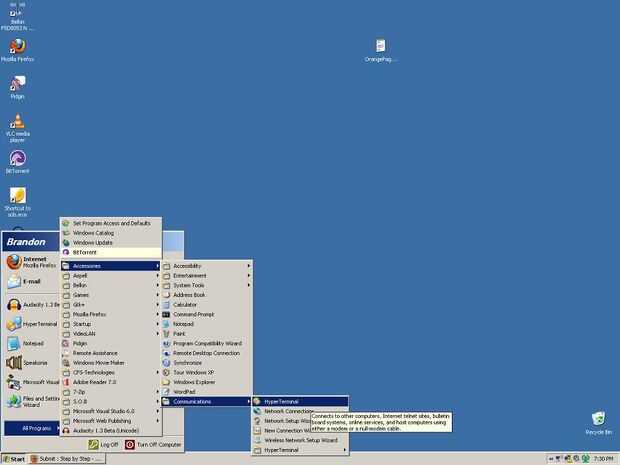The height and width of the screenshot is (465, 620).
Task: Open Network Connections in Communications
Action: [289, 411]
